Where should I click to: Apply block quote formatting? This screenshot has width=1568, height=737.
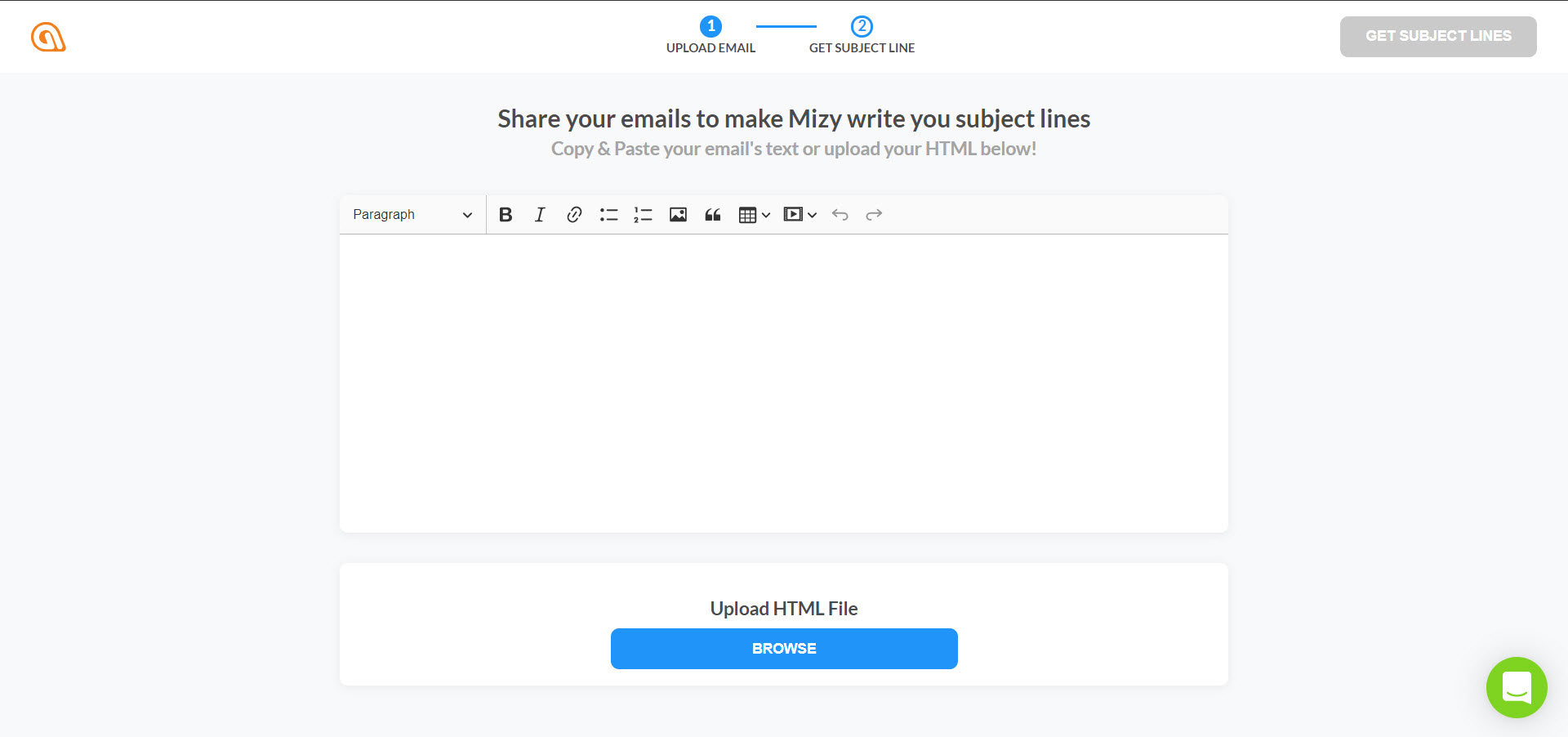coord(712,214)
